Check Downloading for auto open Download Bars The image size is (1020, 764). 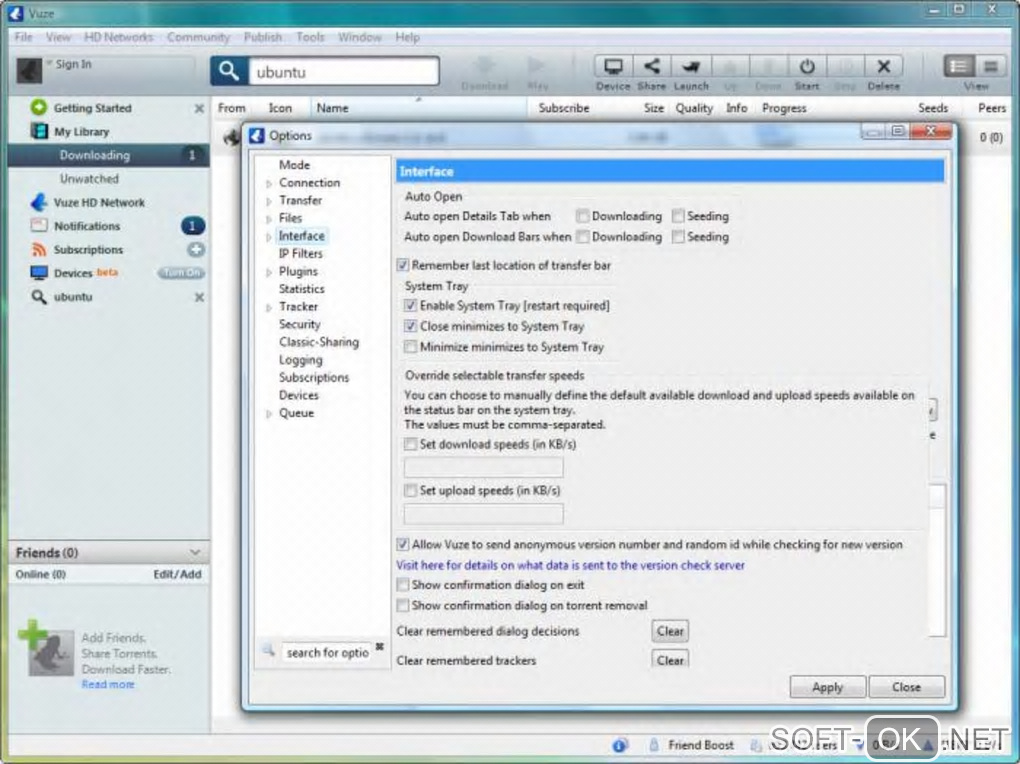pos(583,236)
